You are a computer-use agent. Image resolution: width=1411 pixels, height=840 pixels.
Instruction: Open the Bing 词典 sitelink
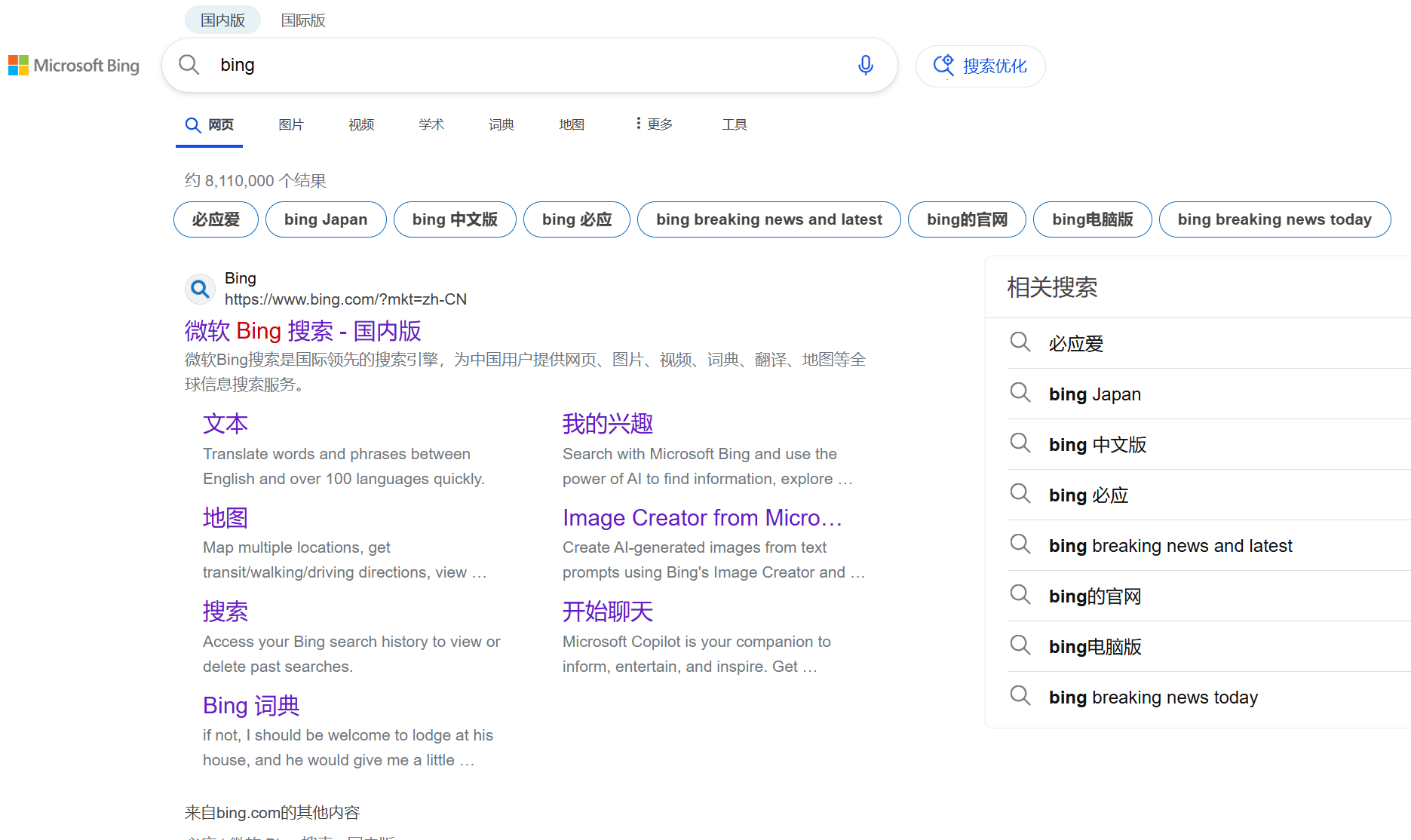tap(251, 706)
